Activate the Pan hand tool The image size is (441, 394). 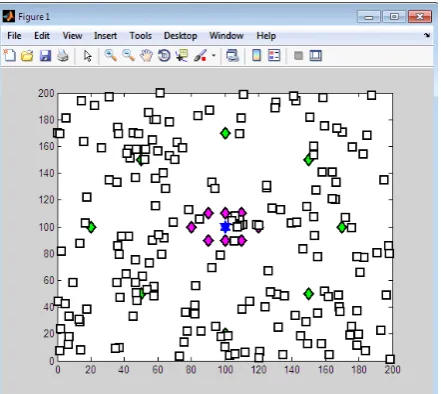click(146, 56)
